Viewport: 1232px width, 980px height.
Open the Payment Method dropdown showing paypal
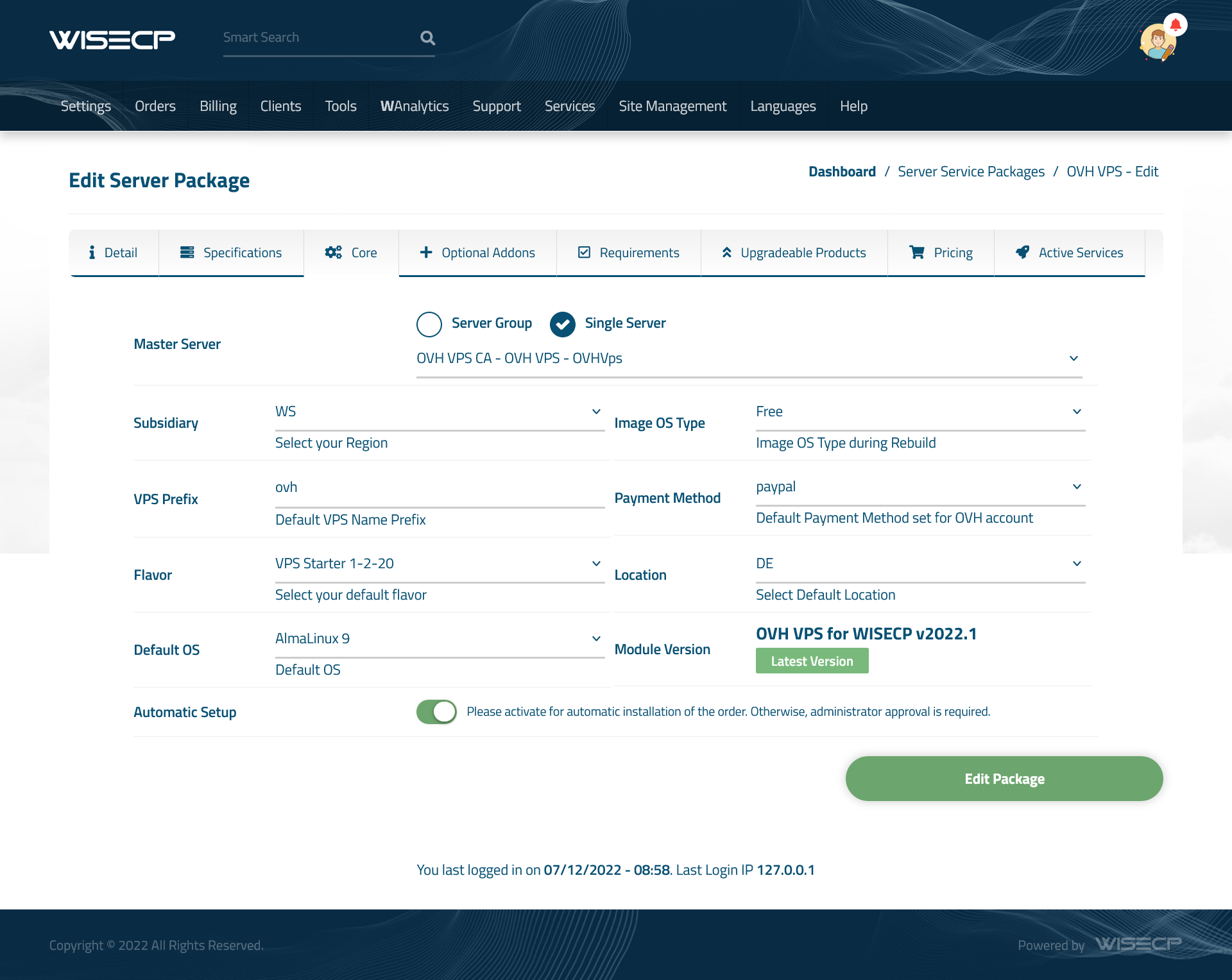coord(921,487)
